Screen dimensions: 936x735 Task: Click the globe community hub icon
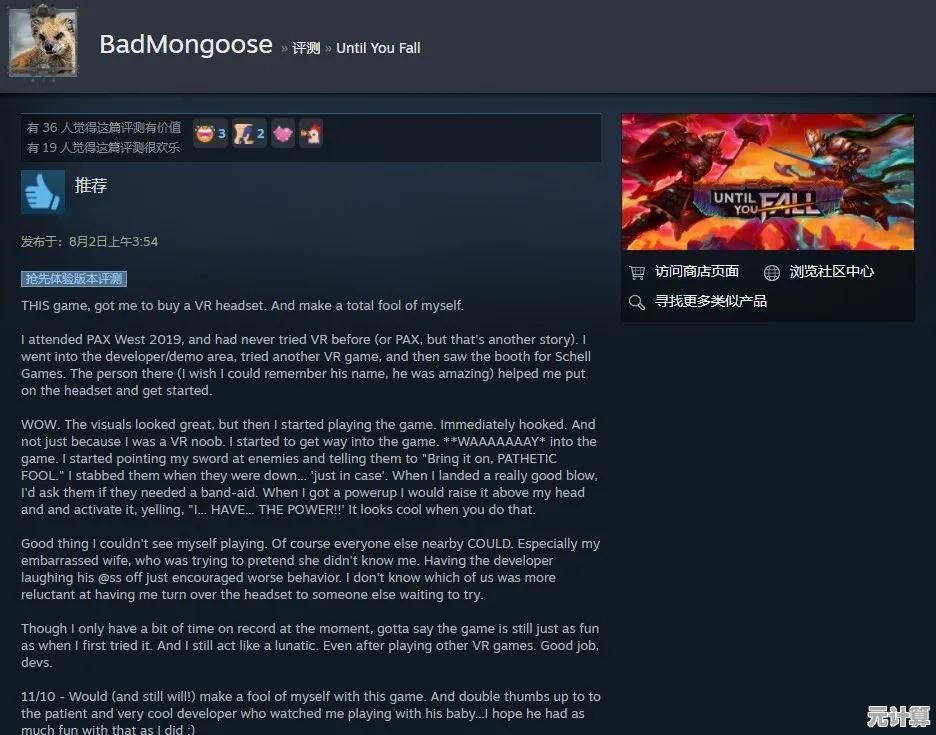coord(771,272)
